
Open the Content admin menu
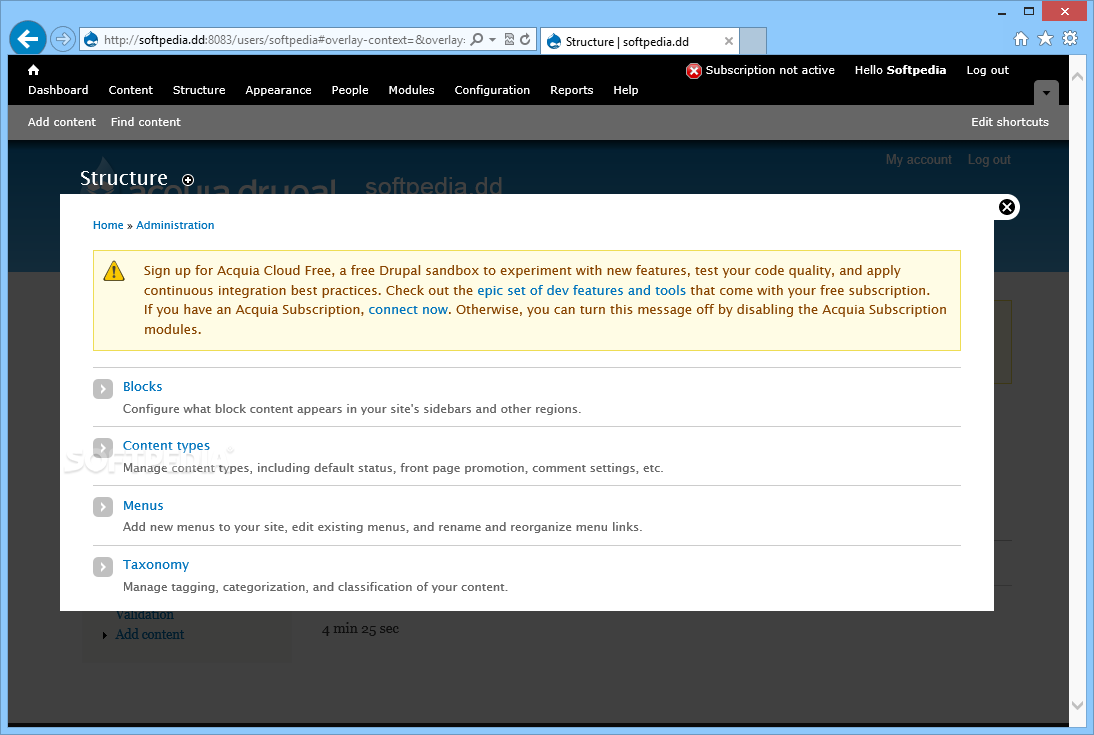coord(130,90)
